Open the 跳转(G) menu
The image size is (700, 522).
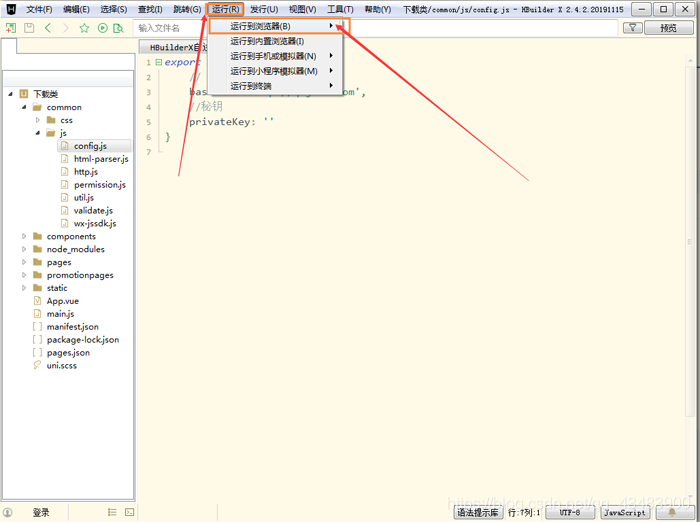point(187,9)
